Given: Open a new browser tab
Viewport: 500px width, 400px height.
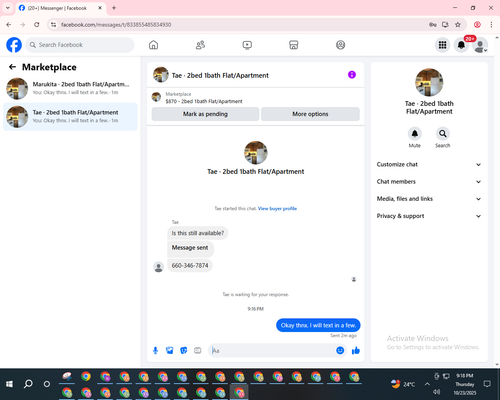Looking at the screenshot, I should pyautogui.click(x=114, y=8).
